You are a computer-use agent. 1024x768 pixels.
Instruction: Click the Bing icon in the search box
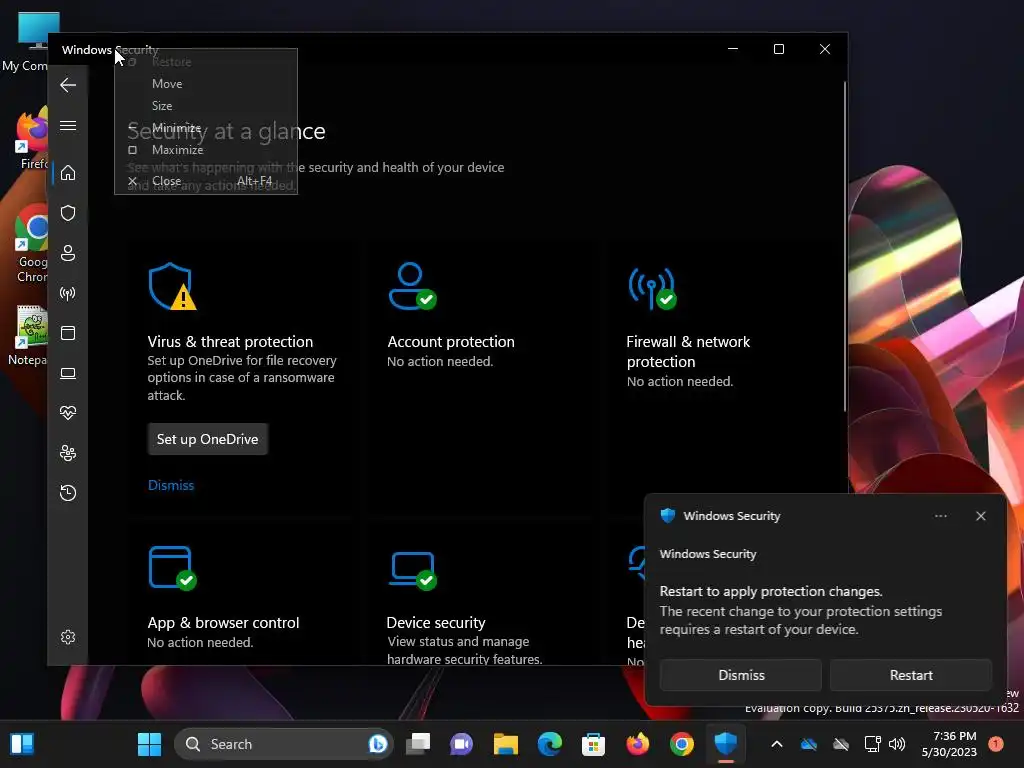(377, 744)
